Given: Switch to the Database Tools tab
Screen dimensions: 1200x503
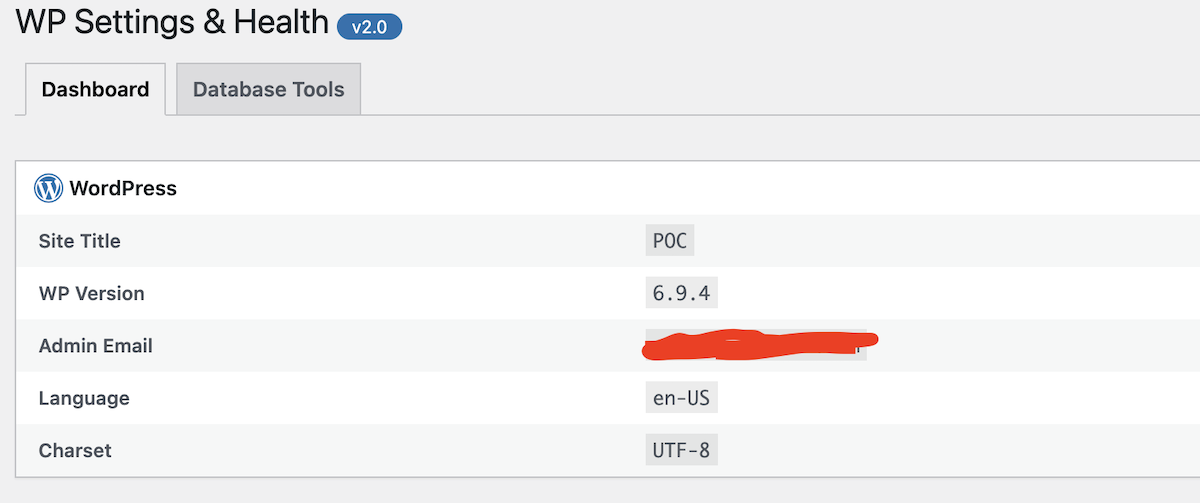Looking at the screenshot, I should [x=268, y=89].
